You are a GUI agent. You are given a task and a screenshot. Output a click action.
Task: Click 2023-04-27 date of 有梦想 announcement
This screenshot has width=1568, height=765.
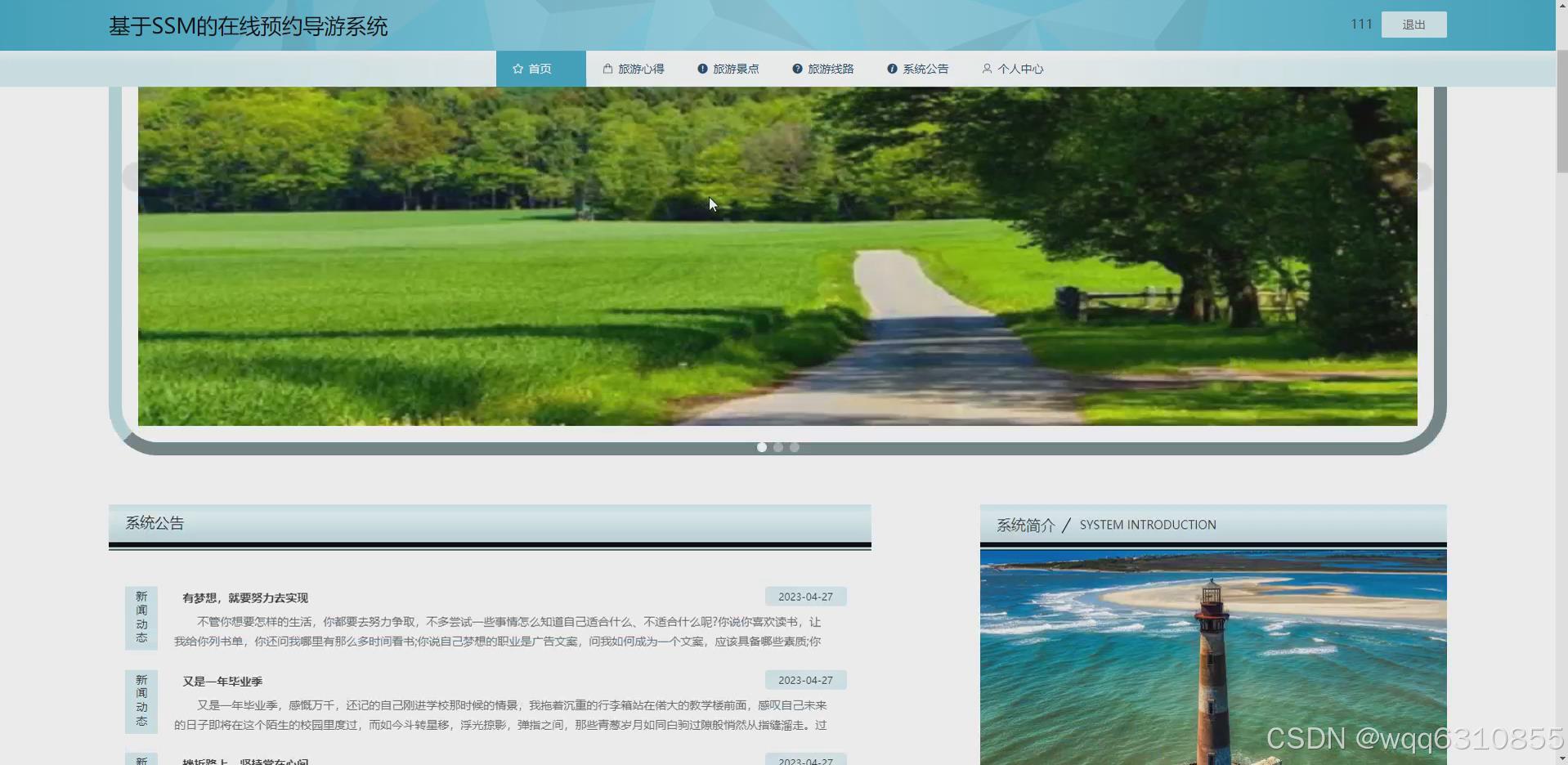point(805,597)
